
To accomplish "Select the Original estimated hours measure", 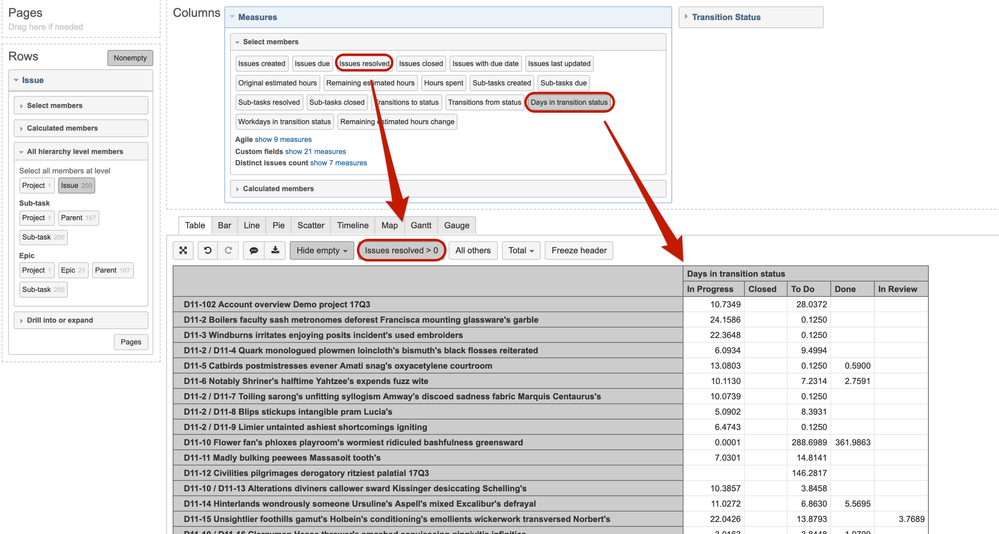I will 277,83.
